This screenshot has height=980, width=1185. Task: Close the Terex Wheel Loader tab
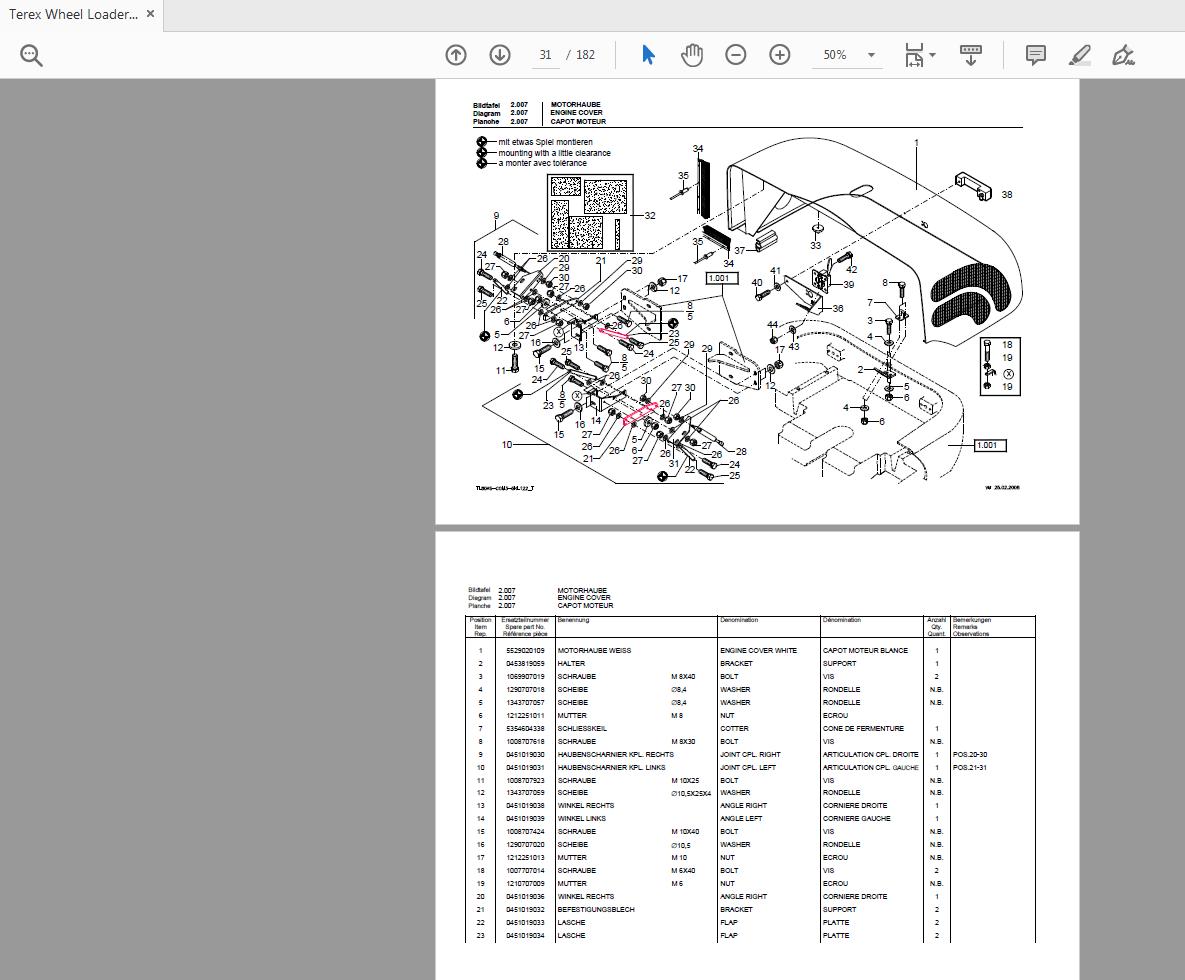coord(150,15)
